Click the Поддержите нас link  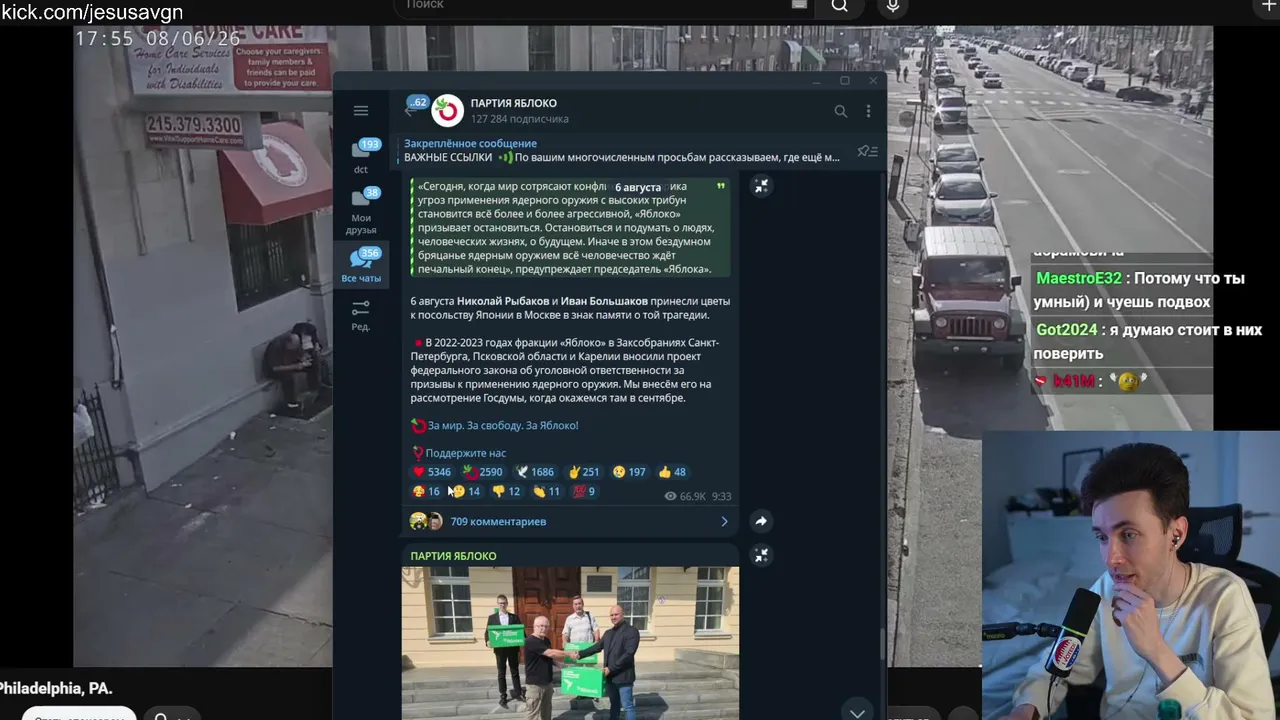(466, 453)
